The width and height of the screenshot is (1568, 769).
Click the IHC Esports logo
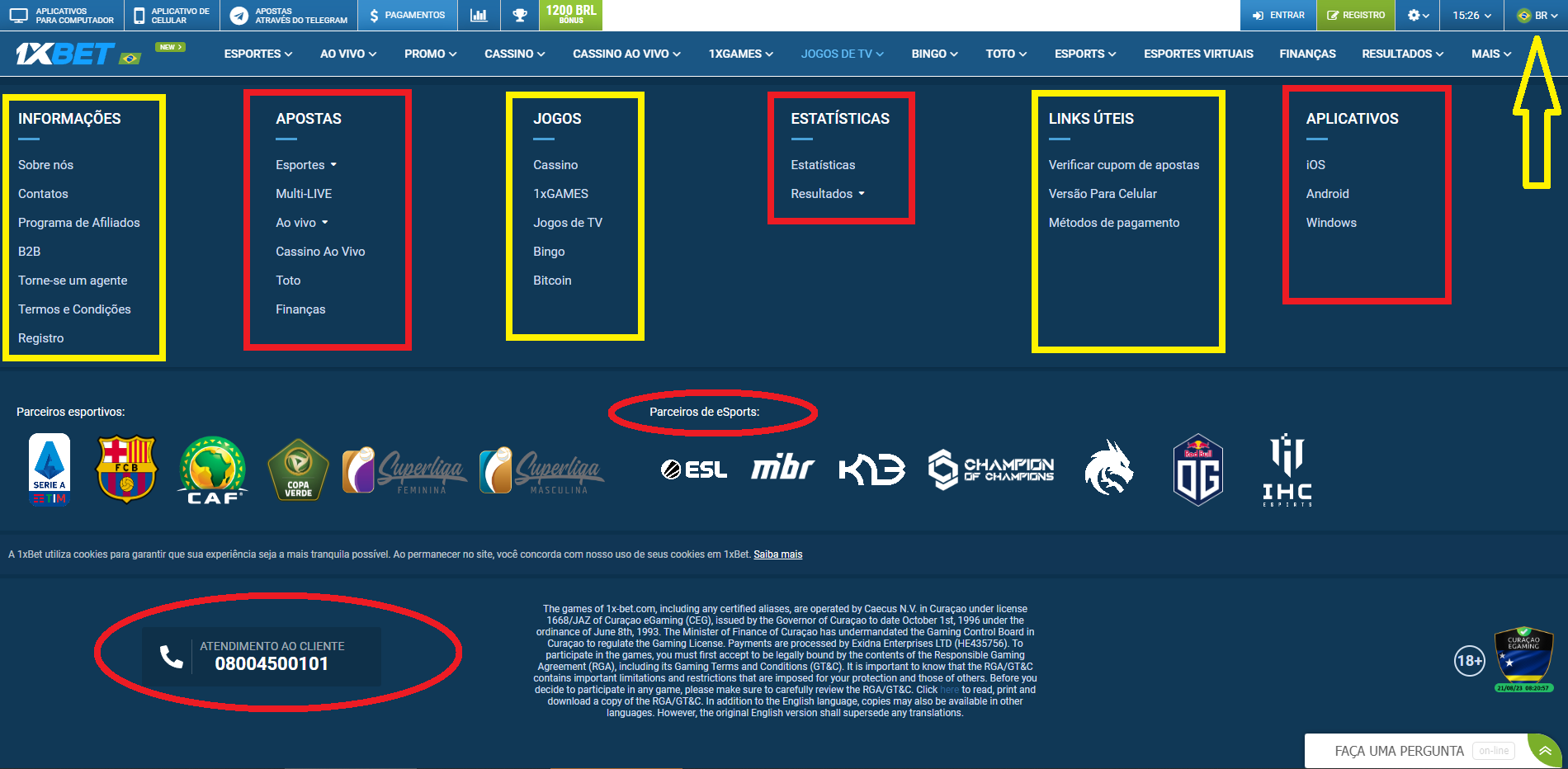click(1287, 469)
